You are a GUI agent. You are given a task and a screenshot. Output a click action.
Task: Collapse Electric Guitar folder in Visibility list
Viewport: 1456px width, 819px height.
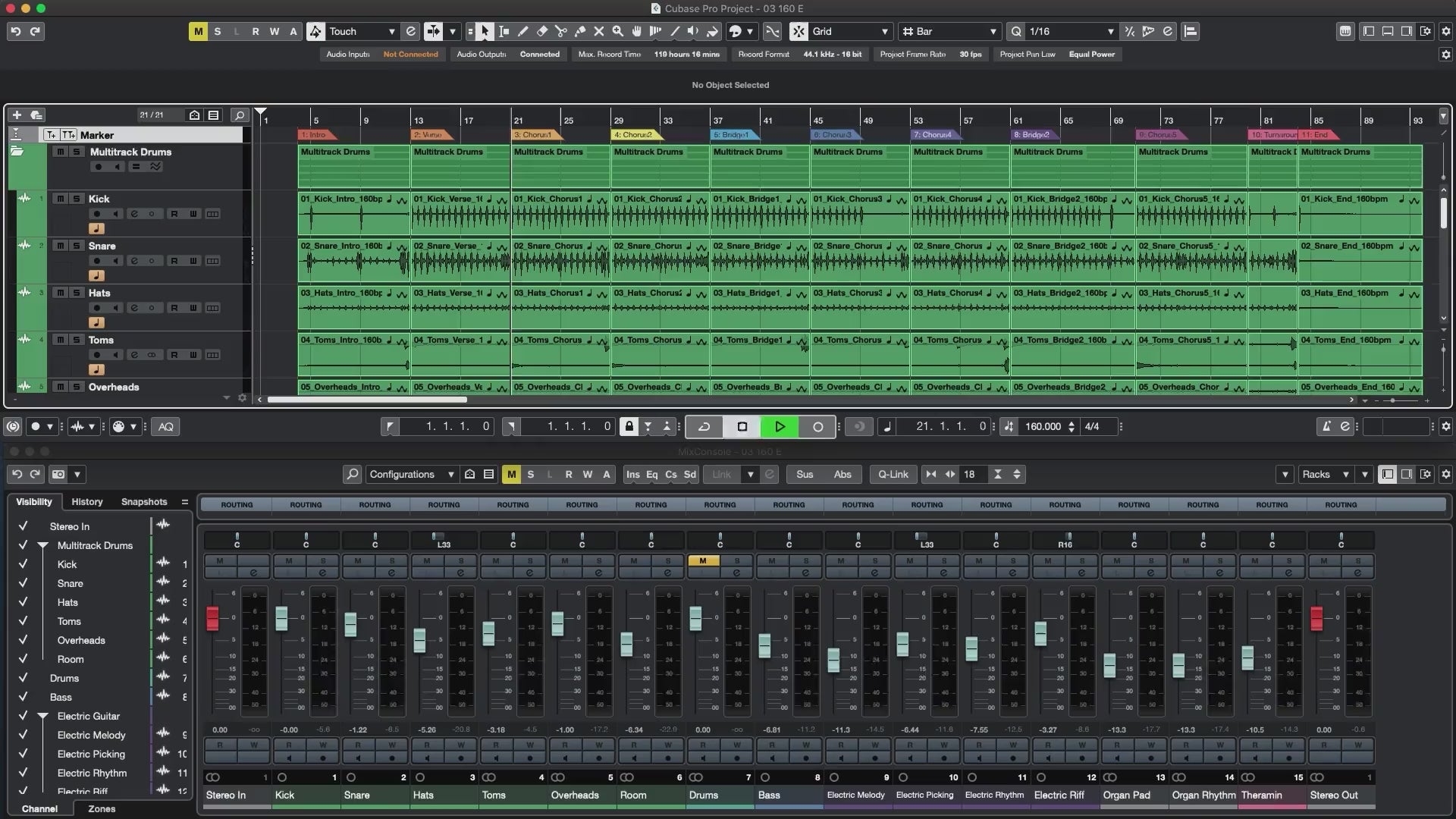pyautogui.click(x=42, y=716)
